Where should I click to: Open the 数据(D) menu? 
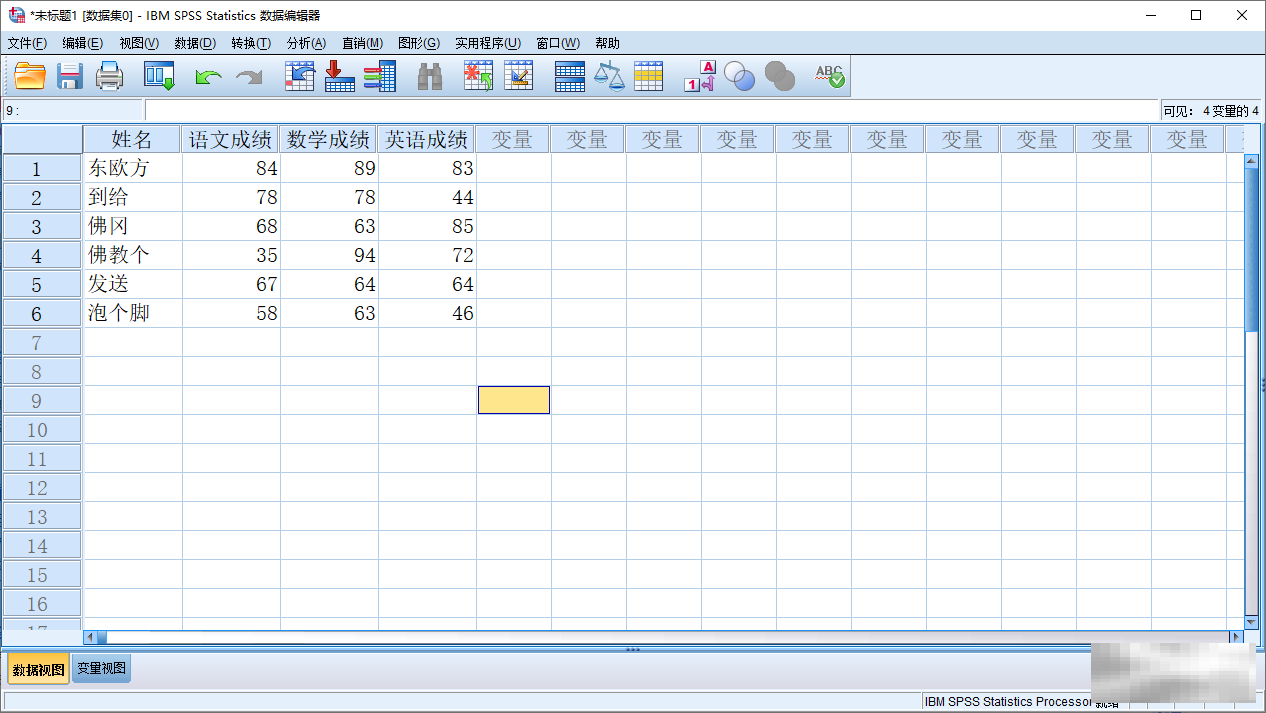click(x=195, y=43)
